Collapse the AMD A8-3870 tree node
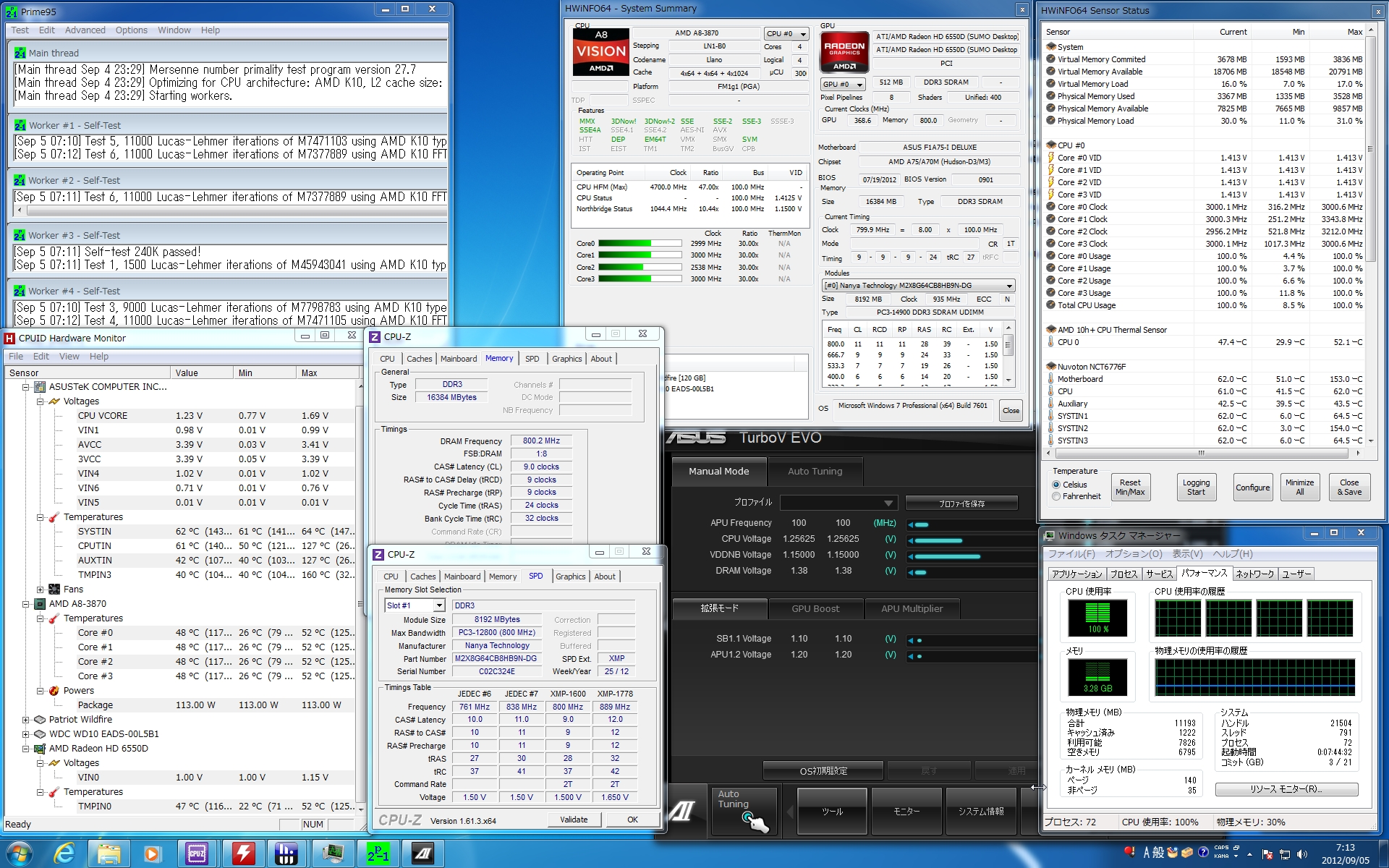 click(x=26, y=604)
